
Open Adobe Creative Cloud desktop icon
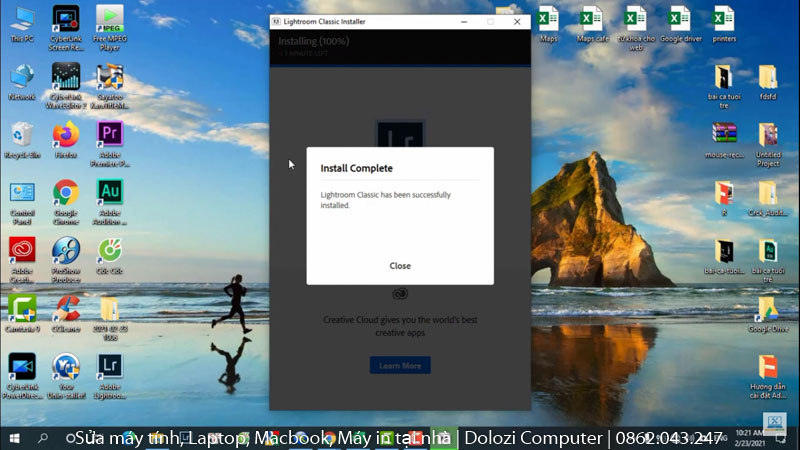[x=22, y=250]
